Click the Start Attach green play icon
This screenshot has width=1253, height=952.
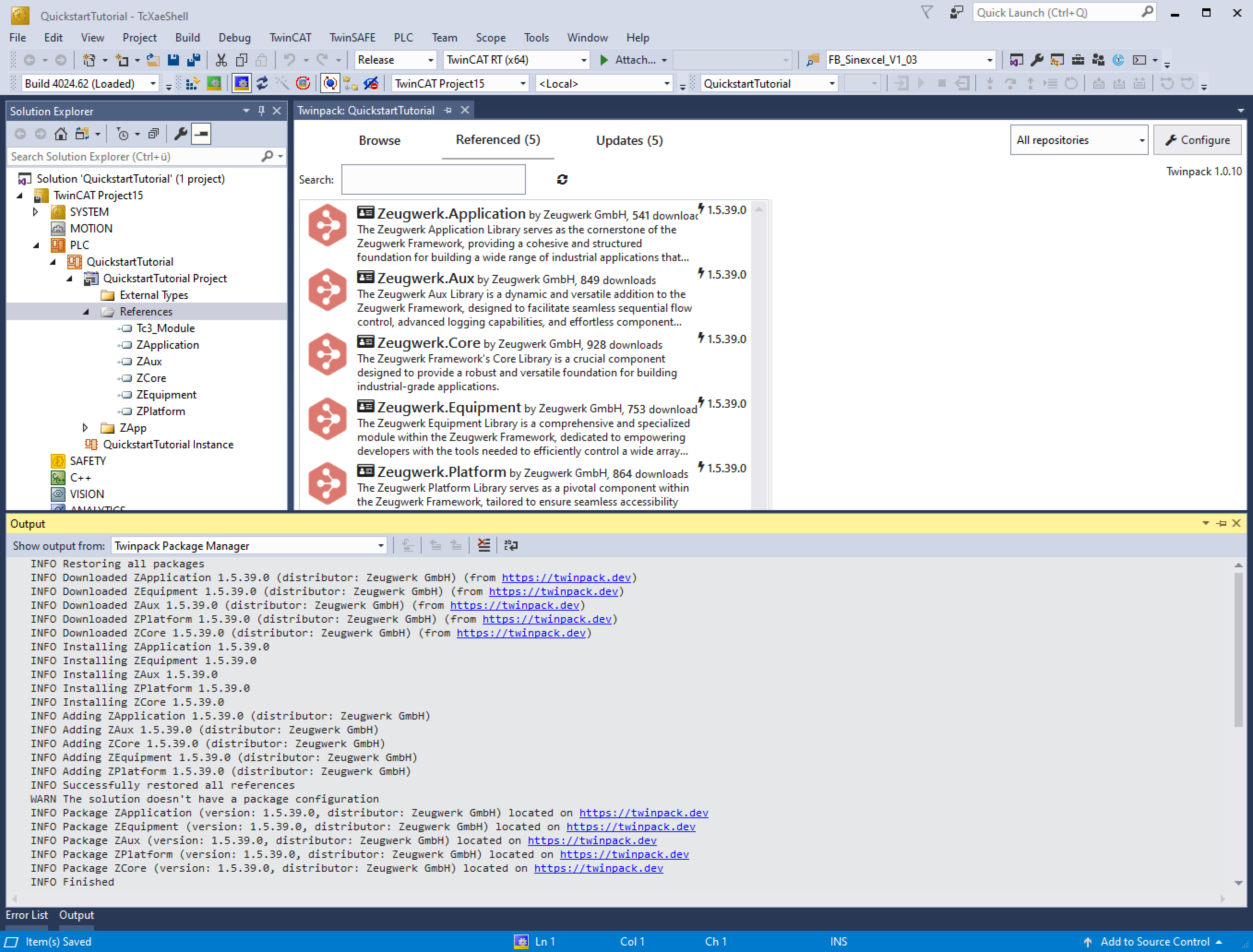tap(604, 59)
